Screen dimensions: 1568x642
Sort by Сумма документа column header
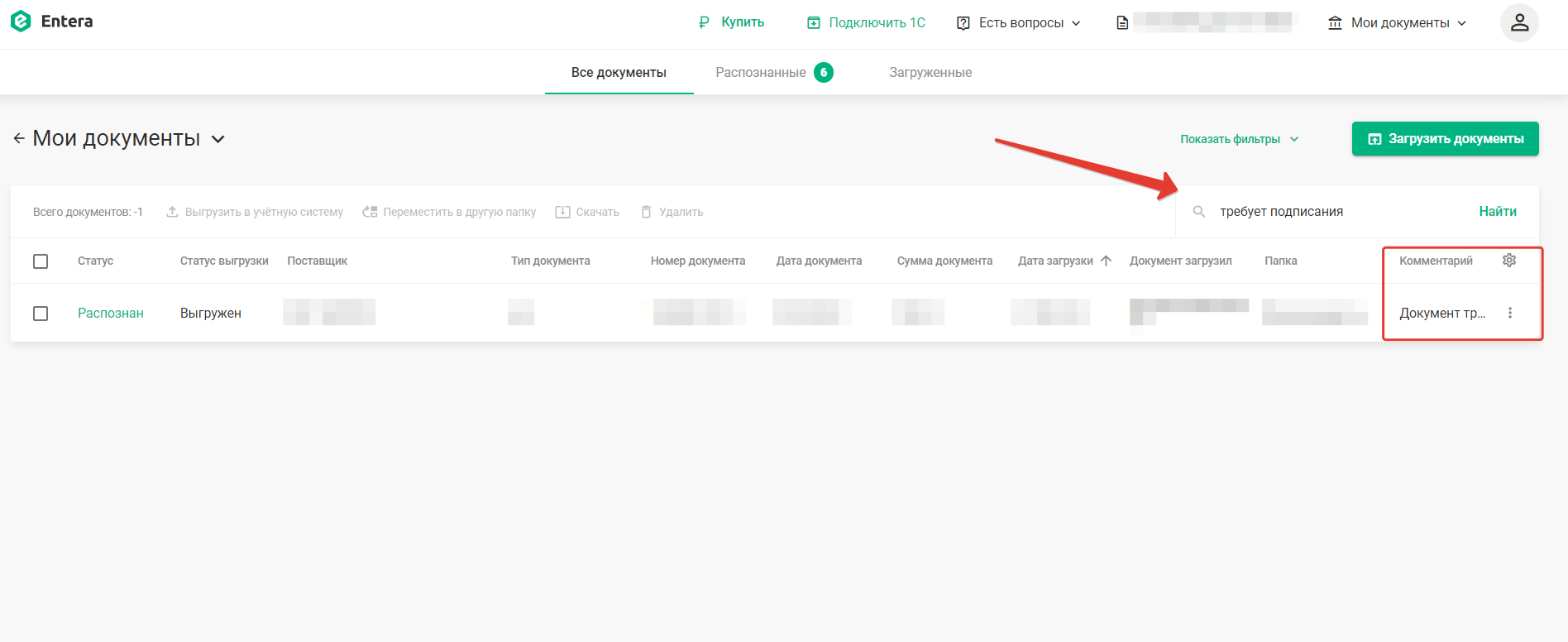[944, 261]
